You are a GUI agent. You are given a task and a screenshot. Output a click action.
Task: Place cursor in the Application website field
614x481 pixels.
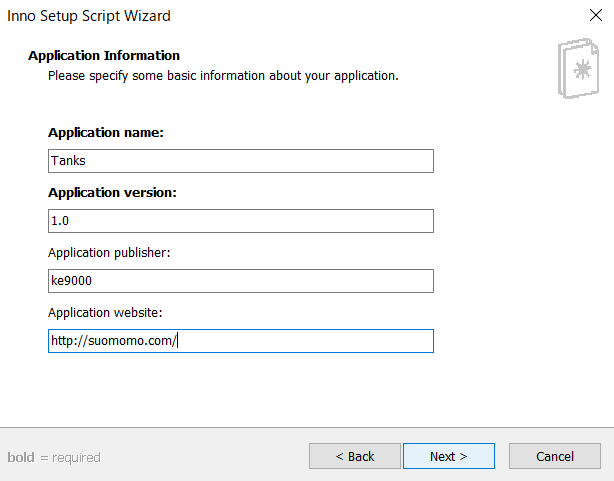pyautogui.click(x=241, y=341)
